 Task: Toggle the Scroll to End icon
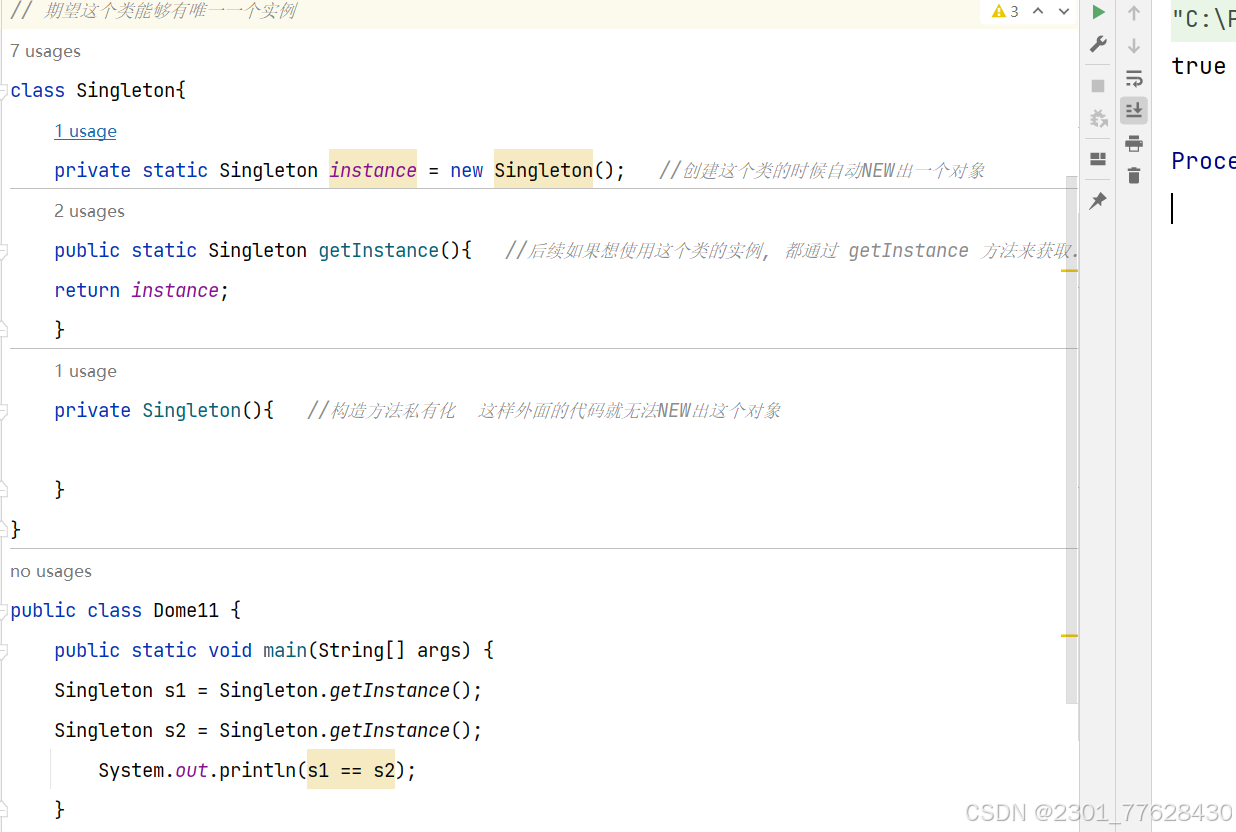[x=1134, y=110]
